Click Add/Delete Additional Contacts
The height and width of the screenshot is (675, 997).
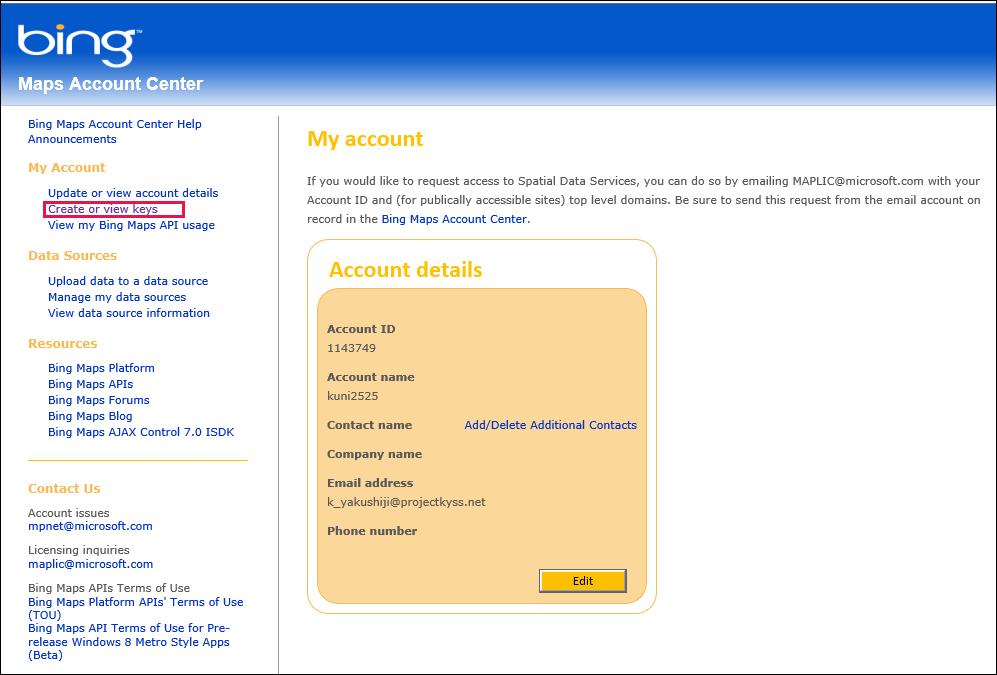click(x=551, y=425)
